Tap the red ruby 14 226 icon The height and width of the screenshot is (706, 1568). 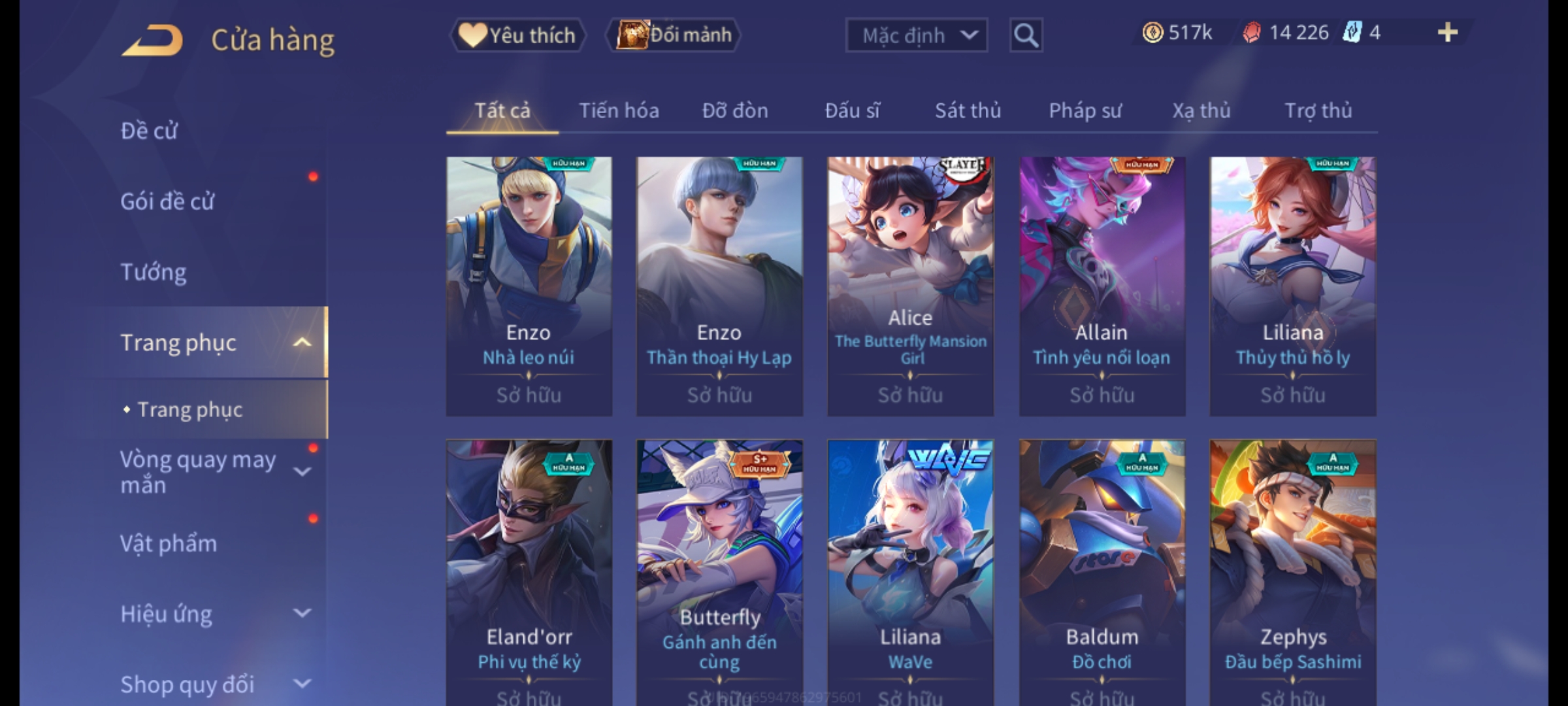coord(1252,33)
